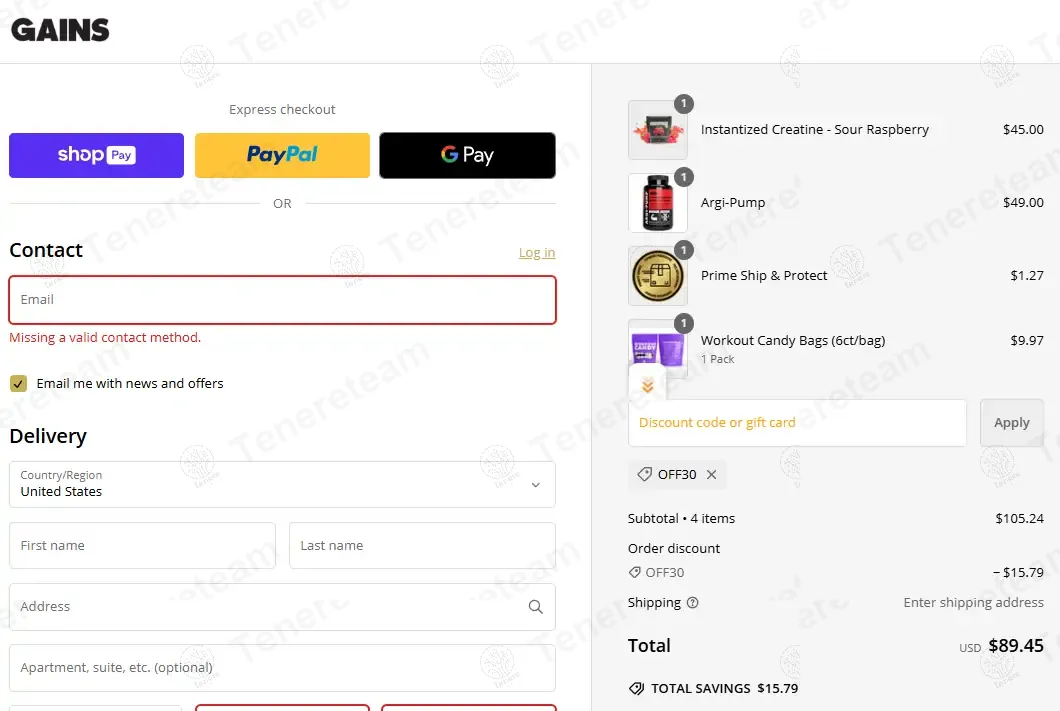Click the Apartment, suite optional field
1060x711 pixels.
click(x=282, y=668)
